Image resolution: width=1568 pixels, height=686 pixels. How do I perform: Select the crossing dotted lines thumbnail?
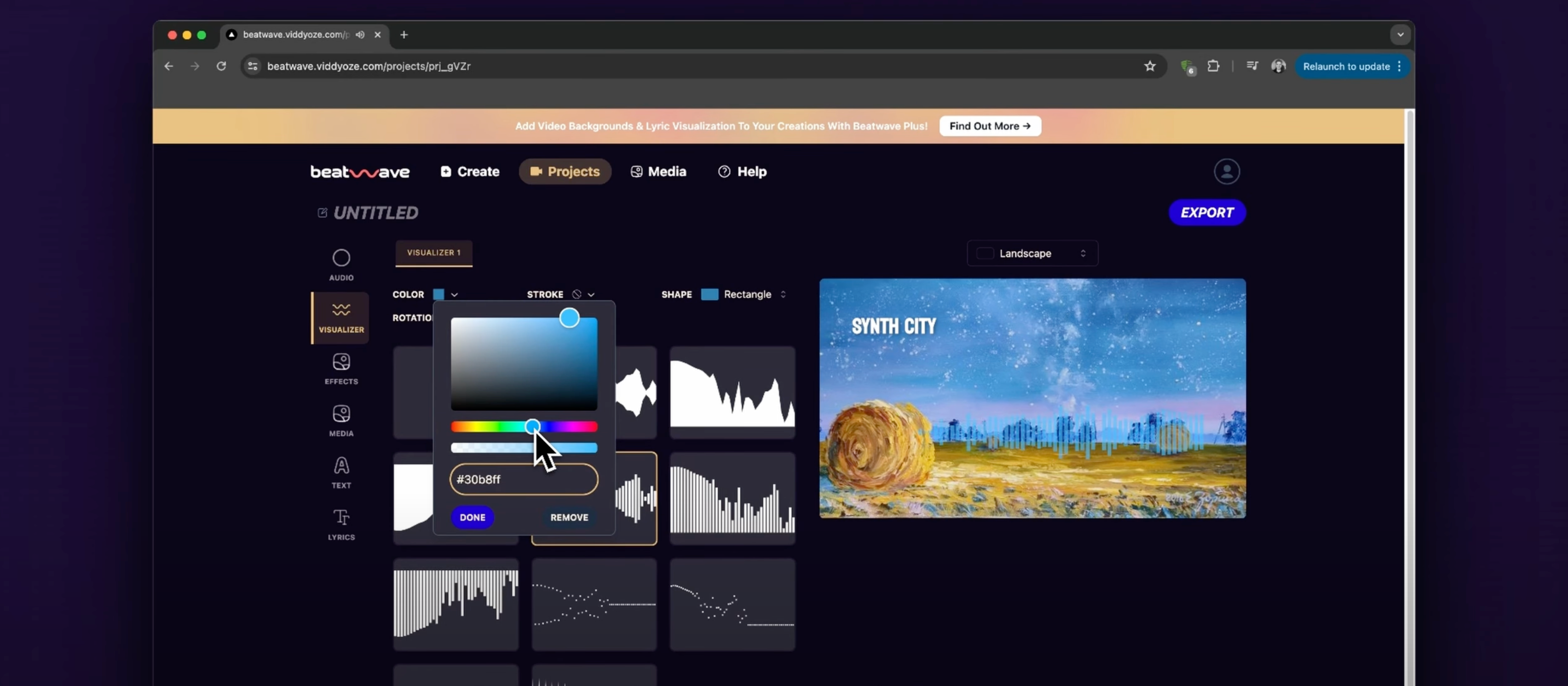594,605
